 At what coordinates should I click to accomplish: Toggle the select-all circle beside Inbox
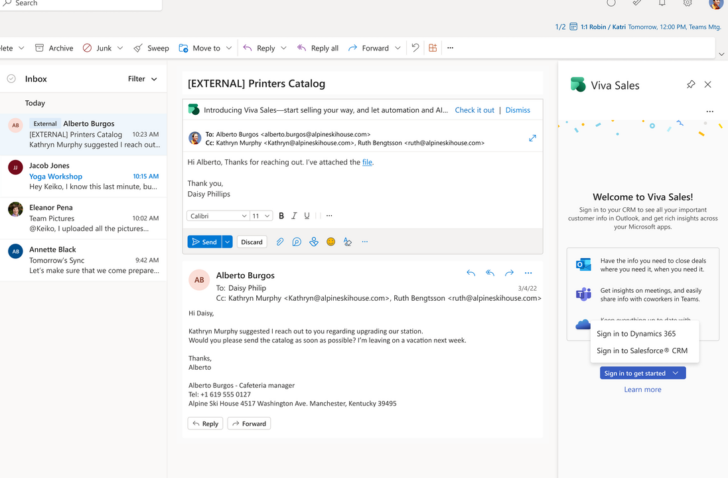click(12, 79)
